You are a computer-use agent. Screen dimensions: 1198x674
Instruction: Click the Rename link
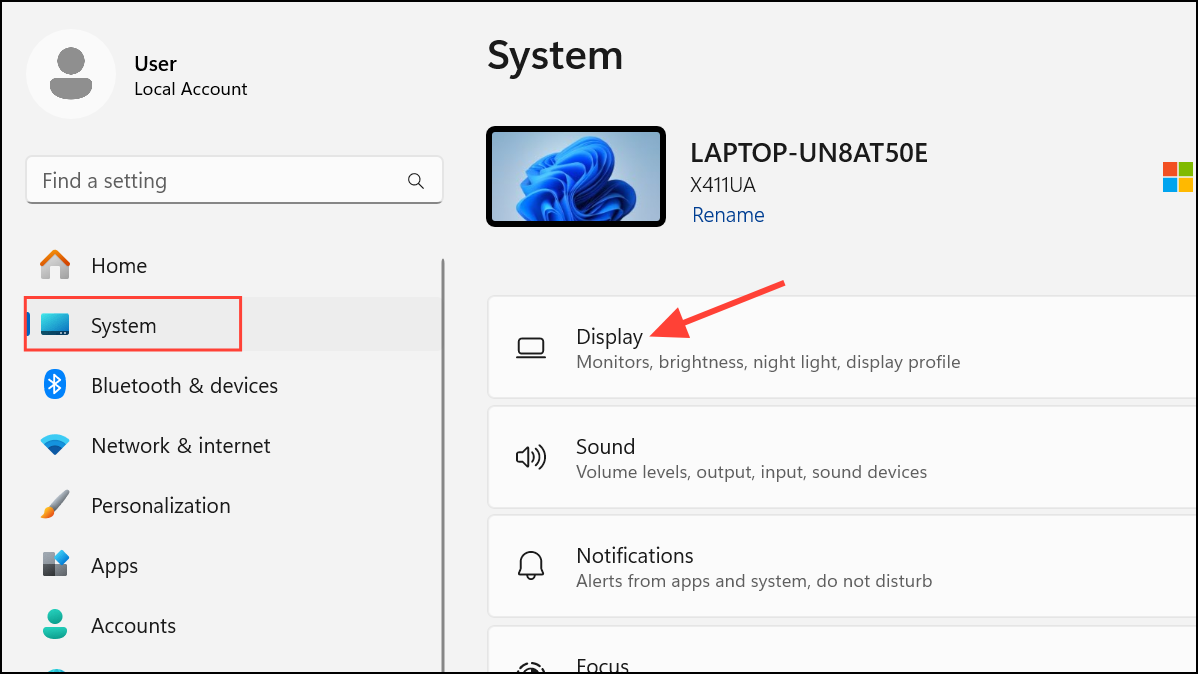click(728, 215)
